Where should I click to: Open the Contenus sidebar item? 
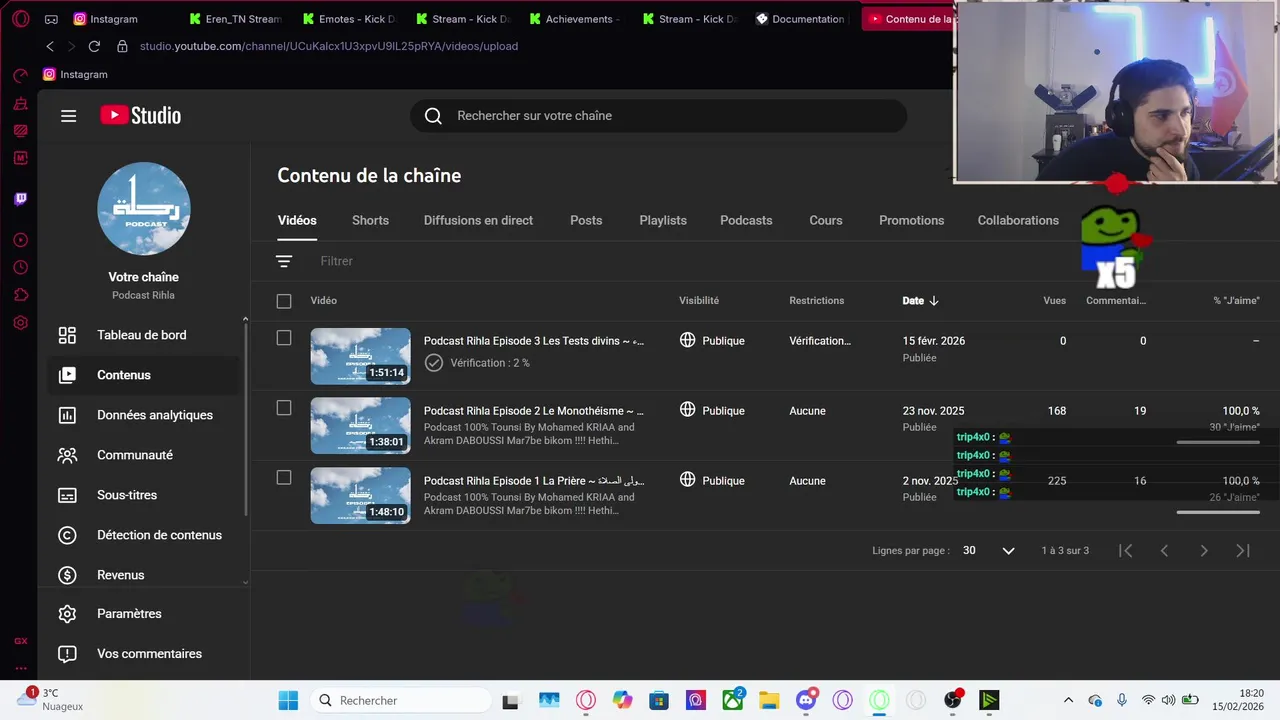[143, 375]
